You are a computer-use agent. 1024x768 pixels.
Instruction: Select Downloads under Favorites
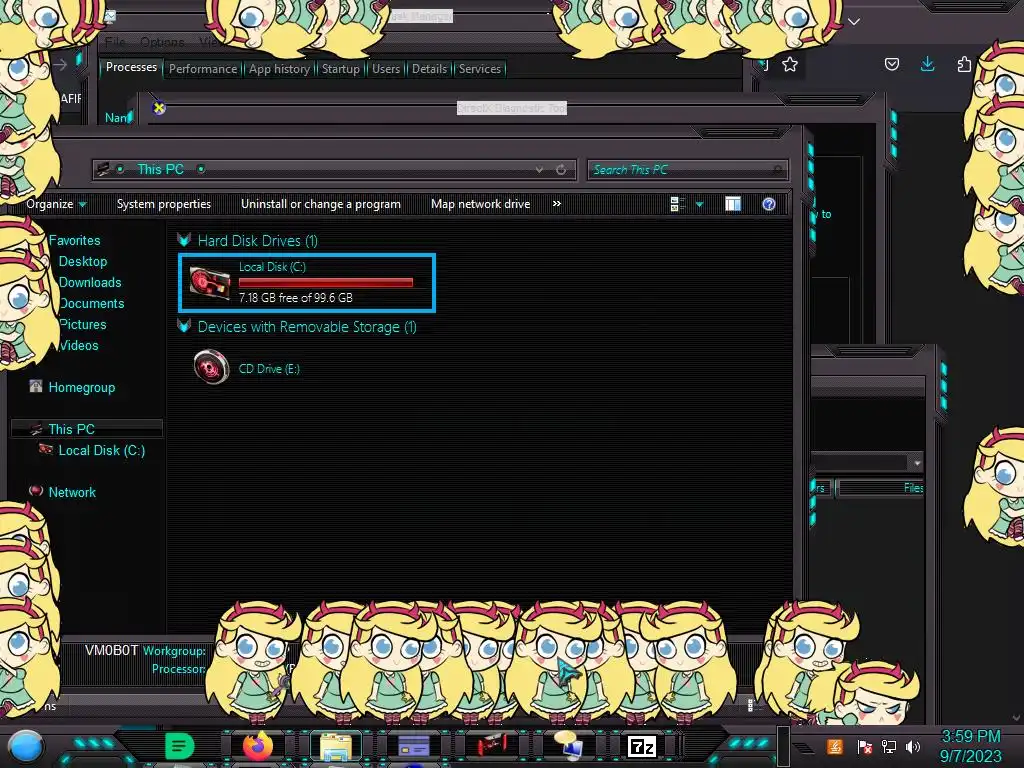point(90,282)
